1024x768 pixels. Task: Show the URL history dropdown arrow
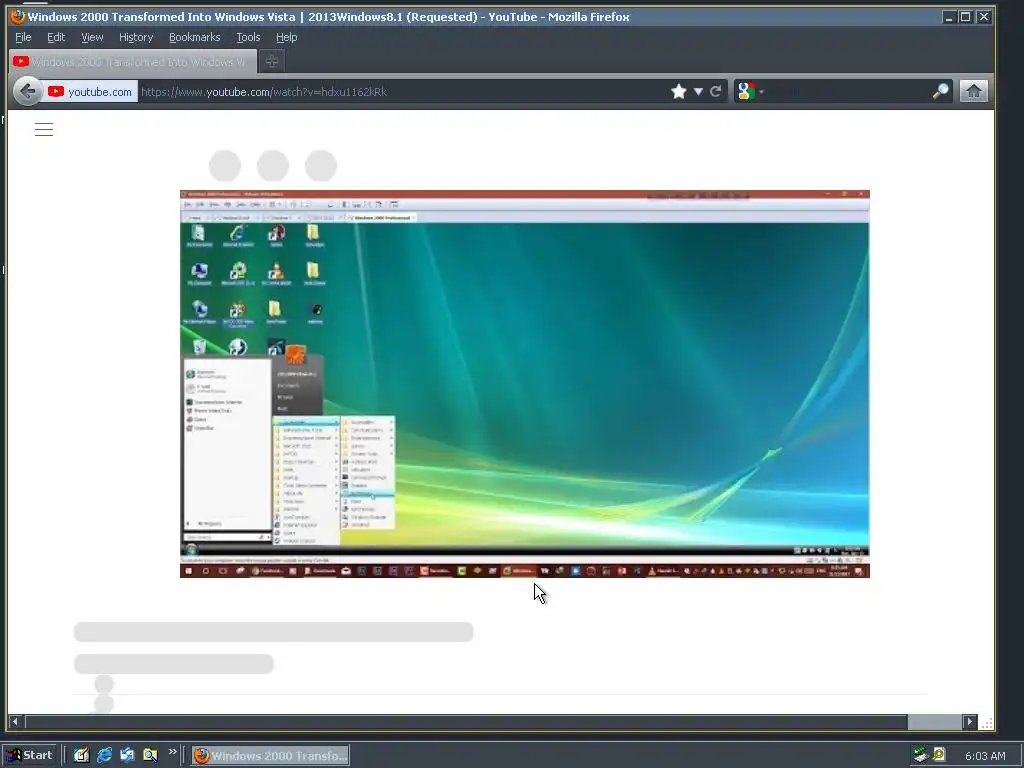pyautogui.click(x=698, y=91)
